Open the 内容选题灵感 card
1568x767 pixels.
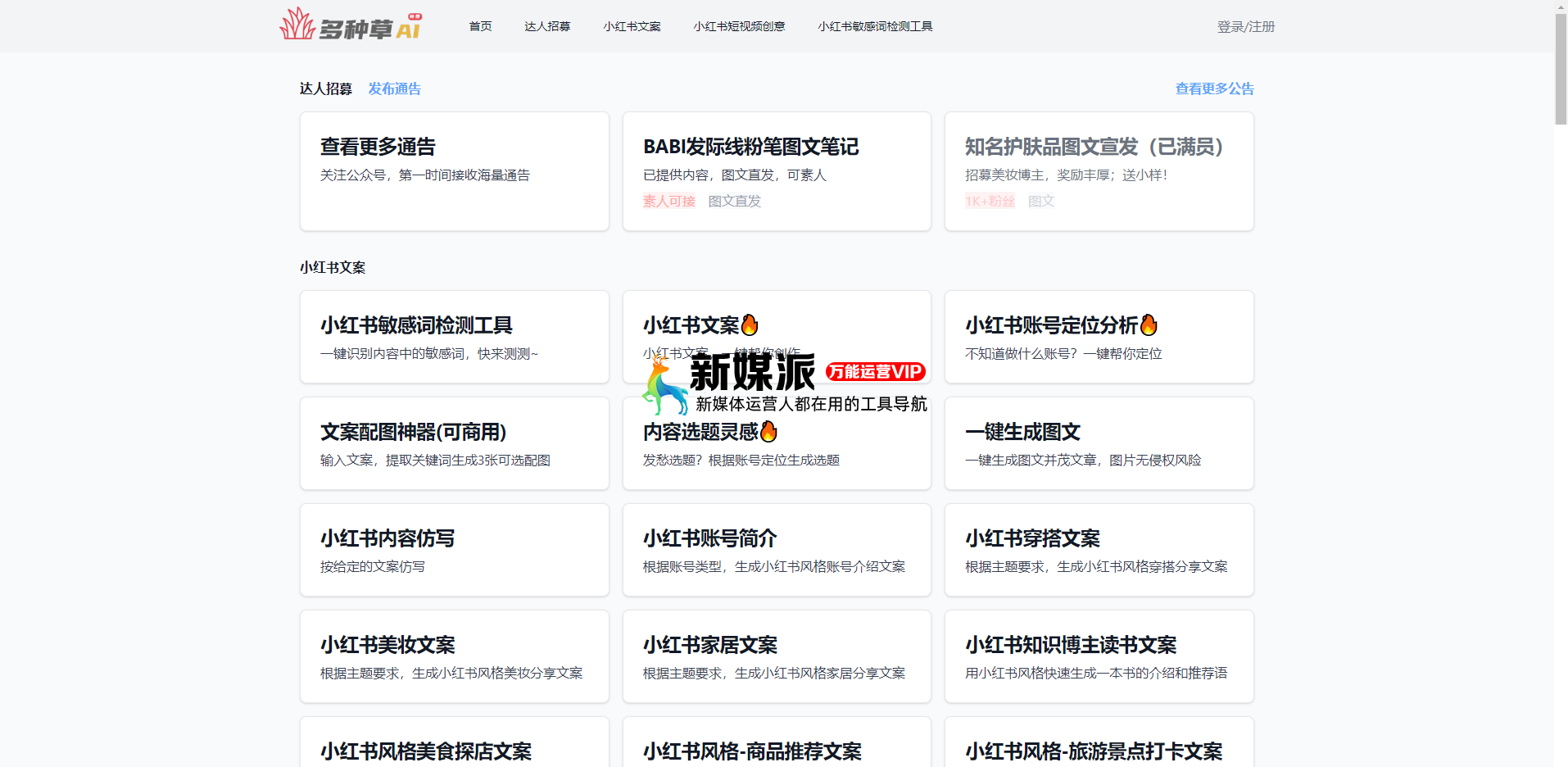click(x=777, y=443)
